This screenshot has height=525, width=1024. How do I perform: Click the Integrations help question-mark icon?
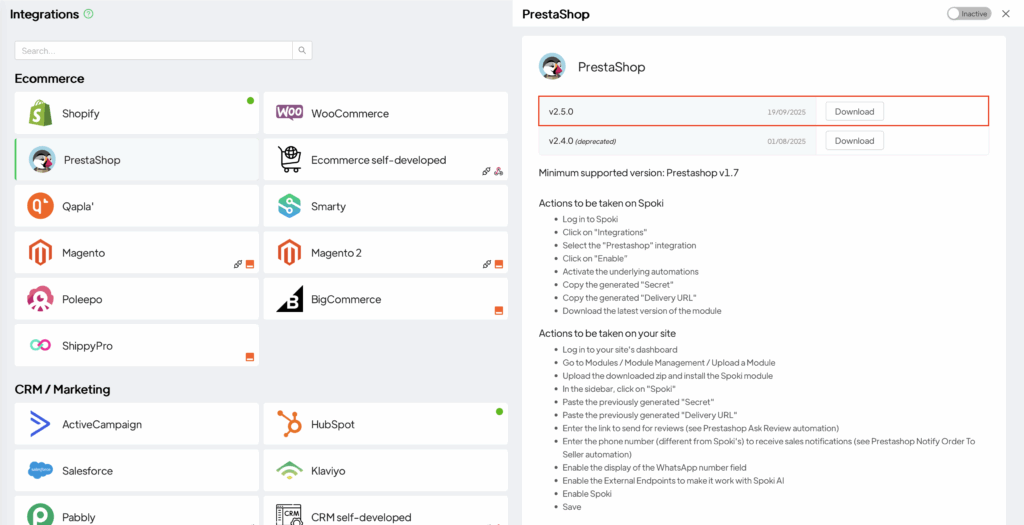coord(89,14)
